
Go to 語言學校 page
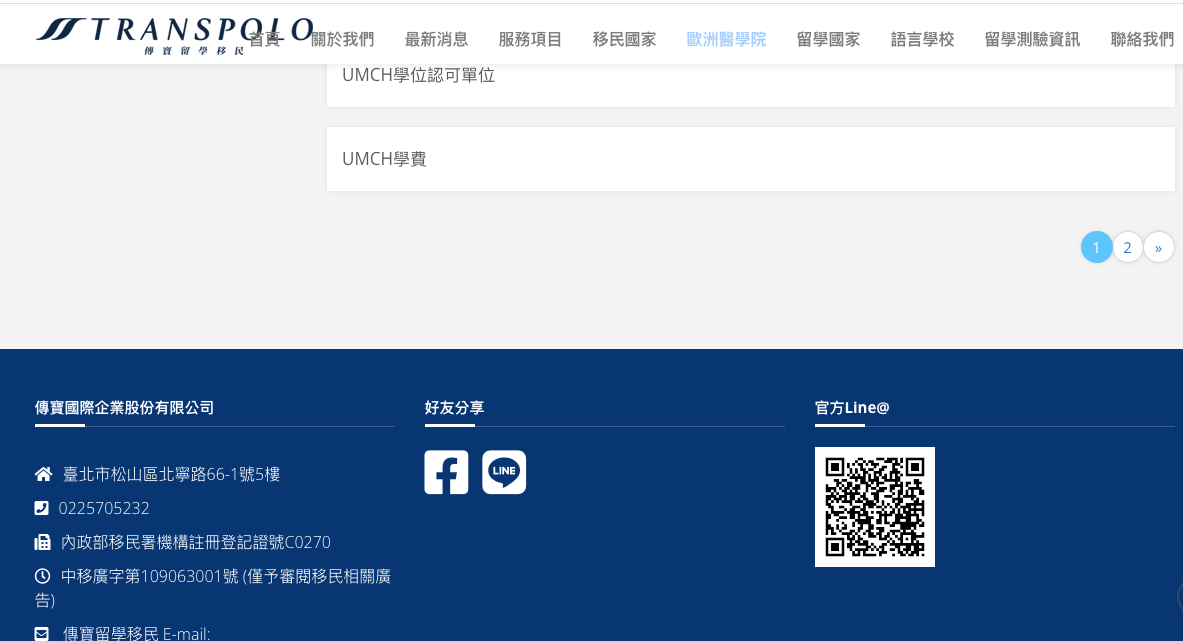tap(922, 39)
